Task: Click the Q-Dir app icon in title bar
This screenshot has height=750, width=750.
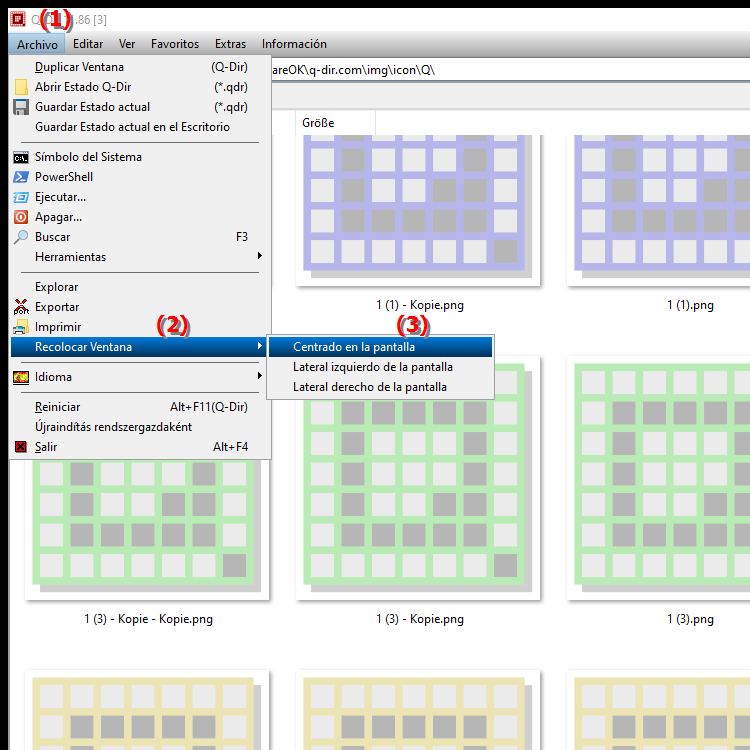Action: point(18,19)
